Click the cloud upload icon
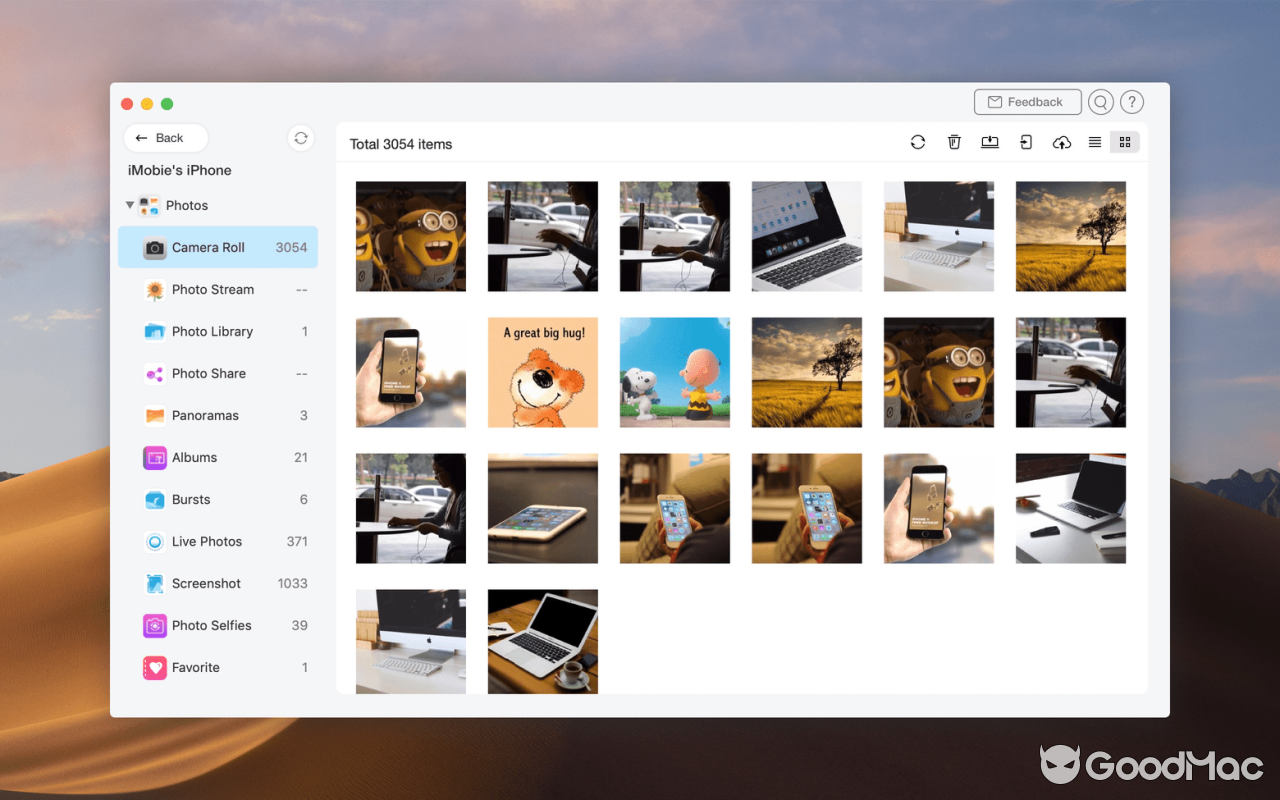This screenshot has height=800, width=1280. click(1062, 142)
